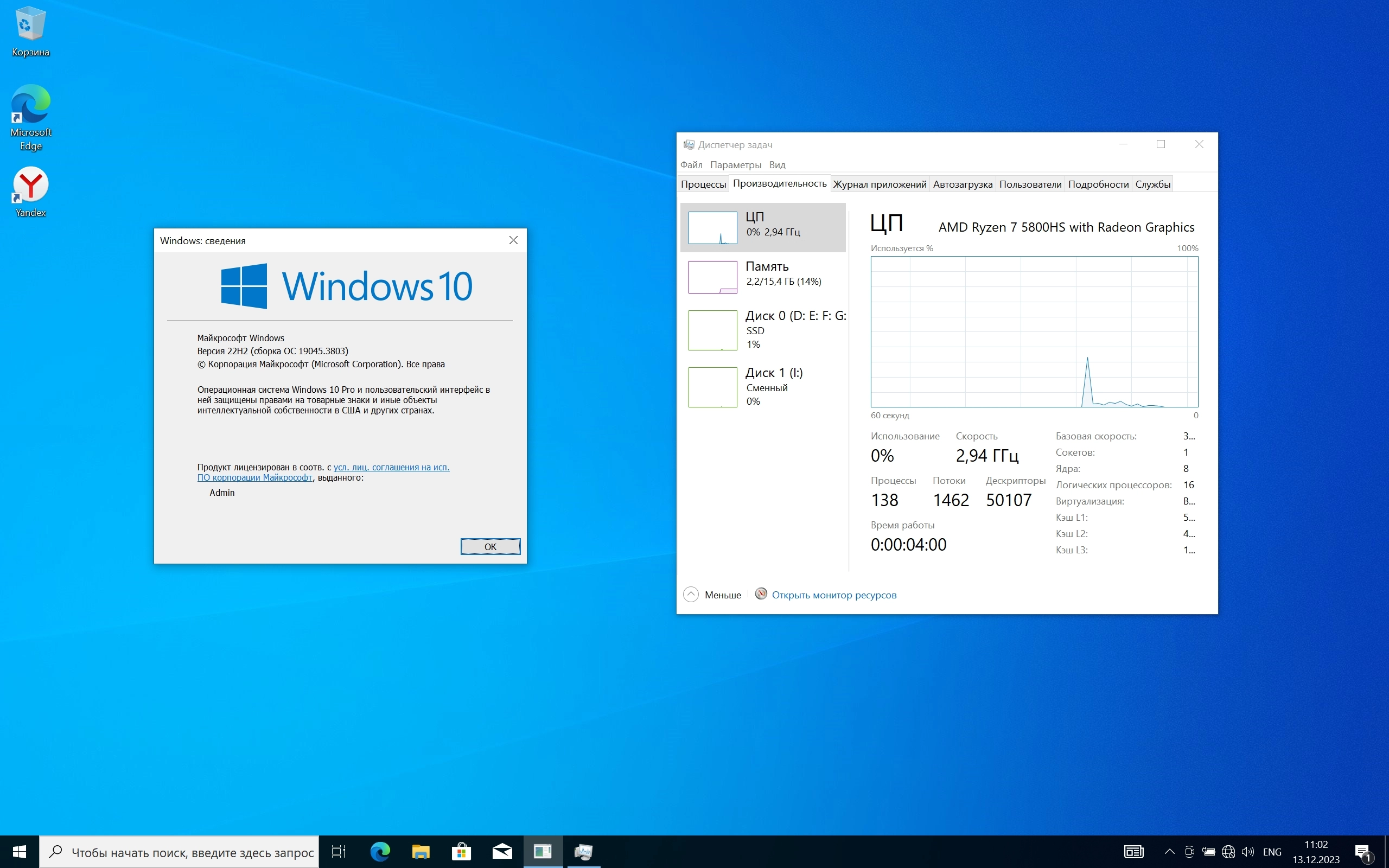Click the ENG language indicator
Screen dimensions: 1389x868
pos(1272,852)
